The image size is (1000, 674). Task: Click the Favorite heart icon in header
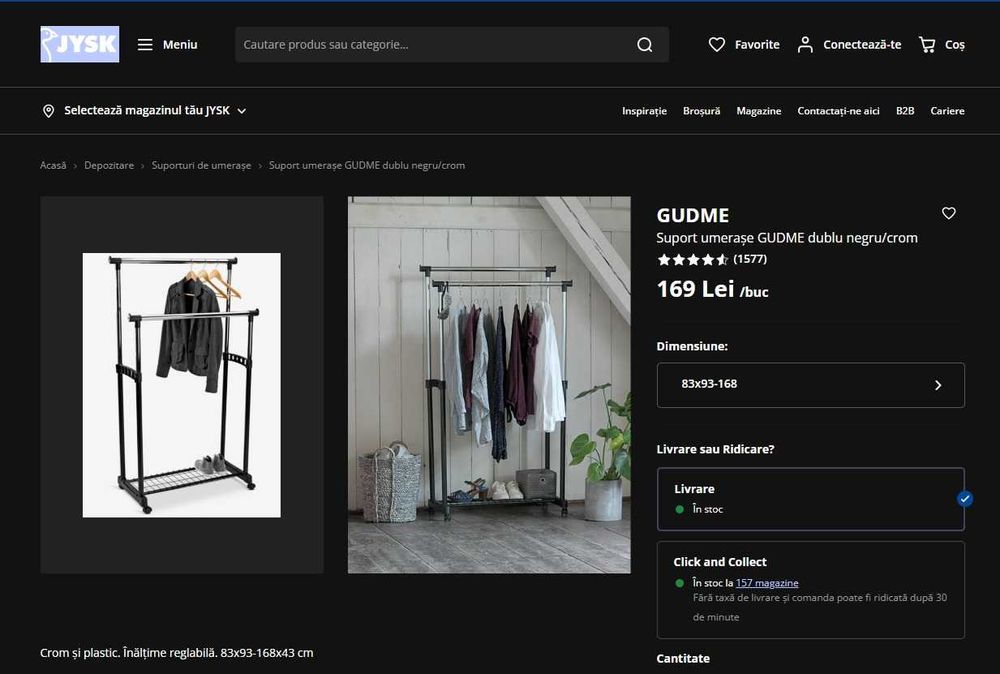point(717,45)
